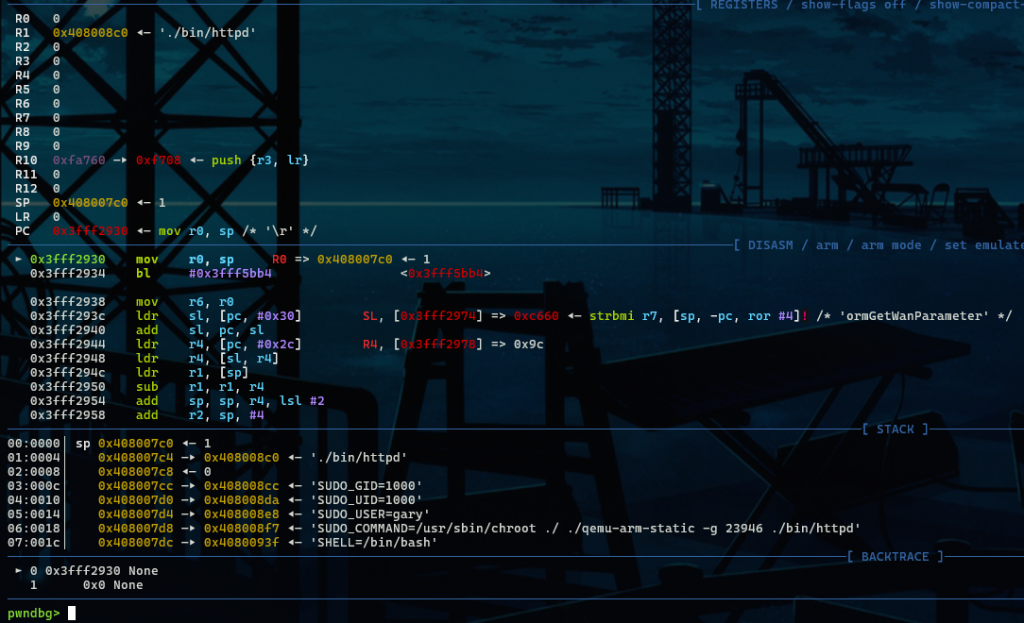Click the SUDO_USER=gary stack entry
Screen dimensions: 1024x623
pyautogui.click(x=370, y=514)
